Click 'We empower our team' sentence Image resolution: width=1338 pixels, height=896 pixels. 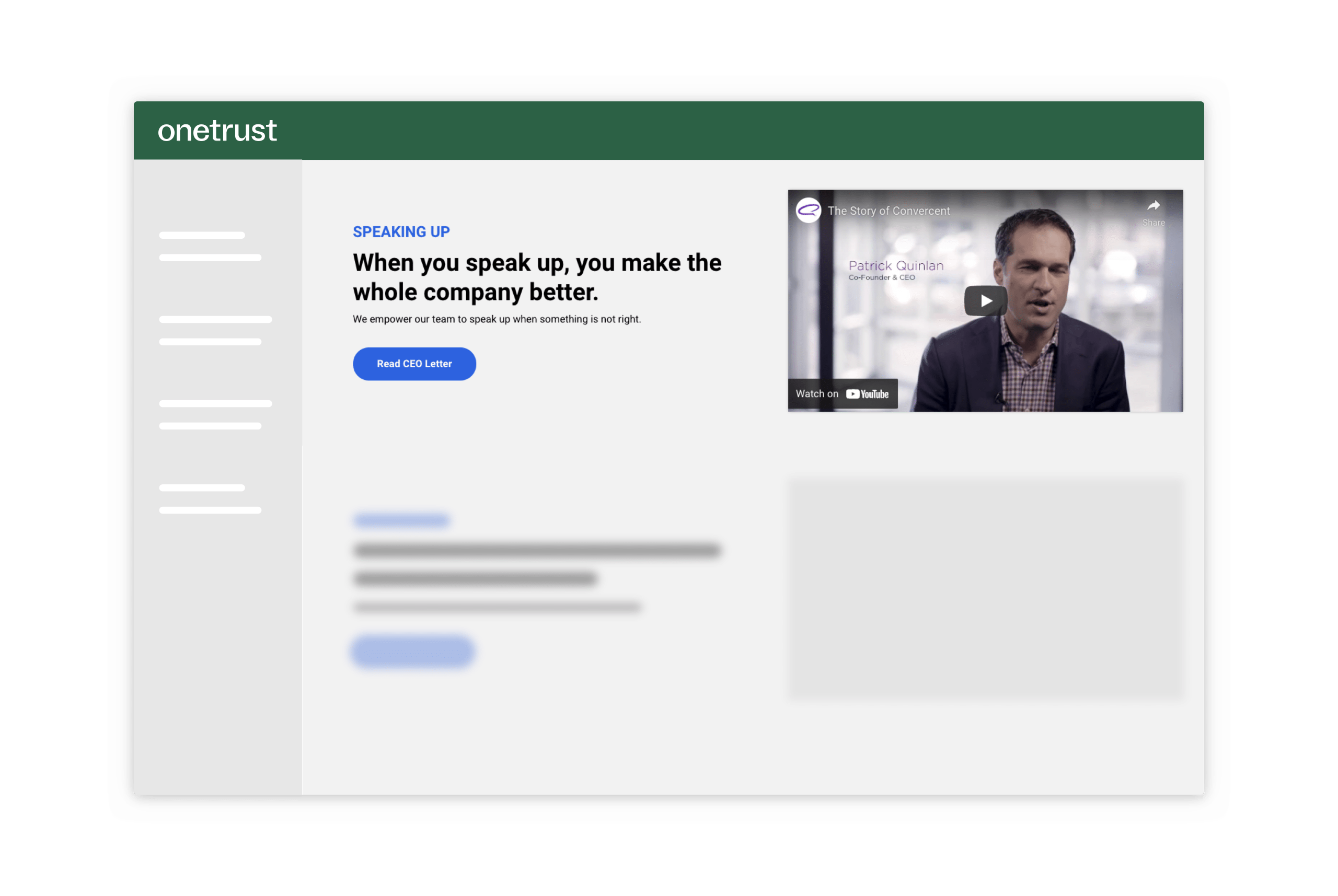(x=497, y=319)
